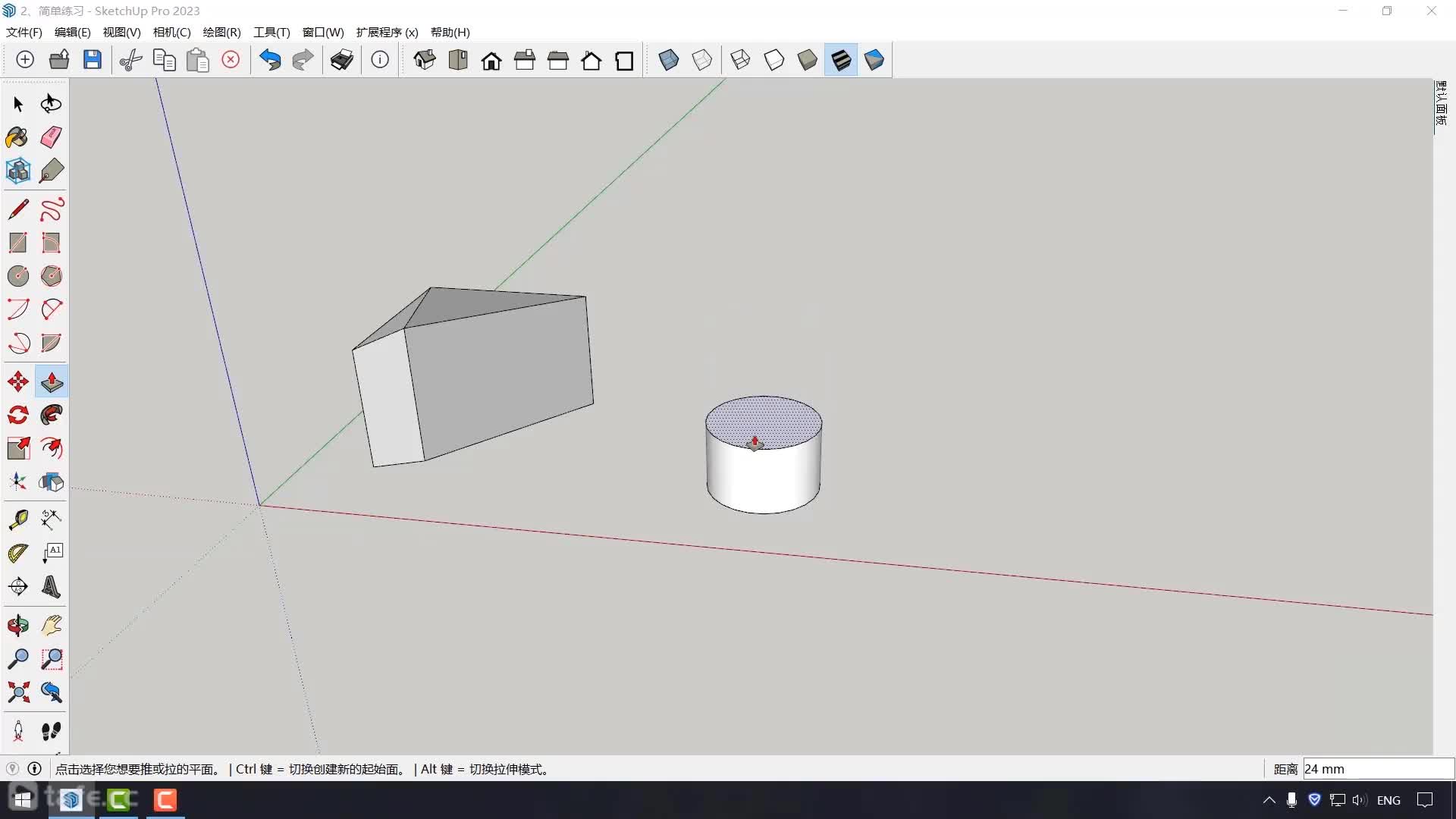Open the 工具(T) menu
1456x819 pixels.
coord(272,32)
